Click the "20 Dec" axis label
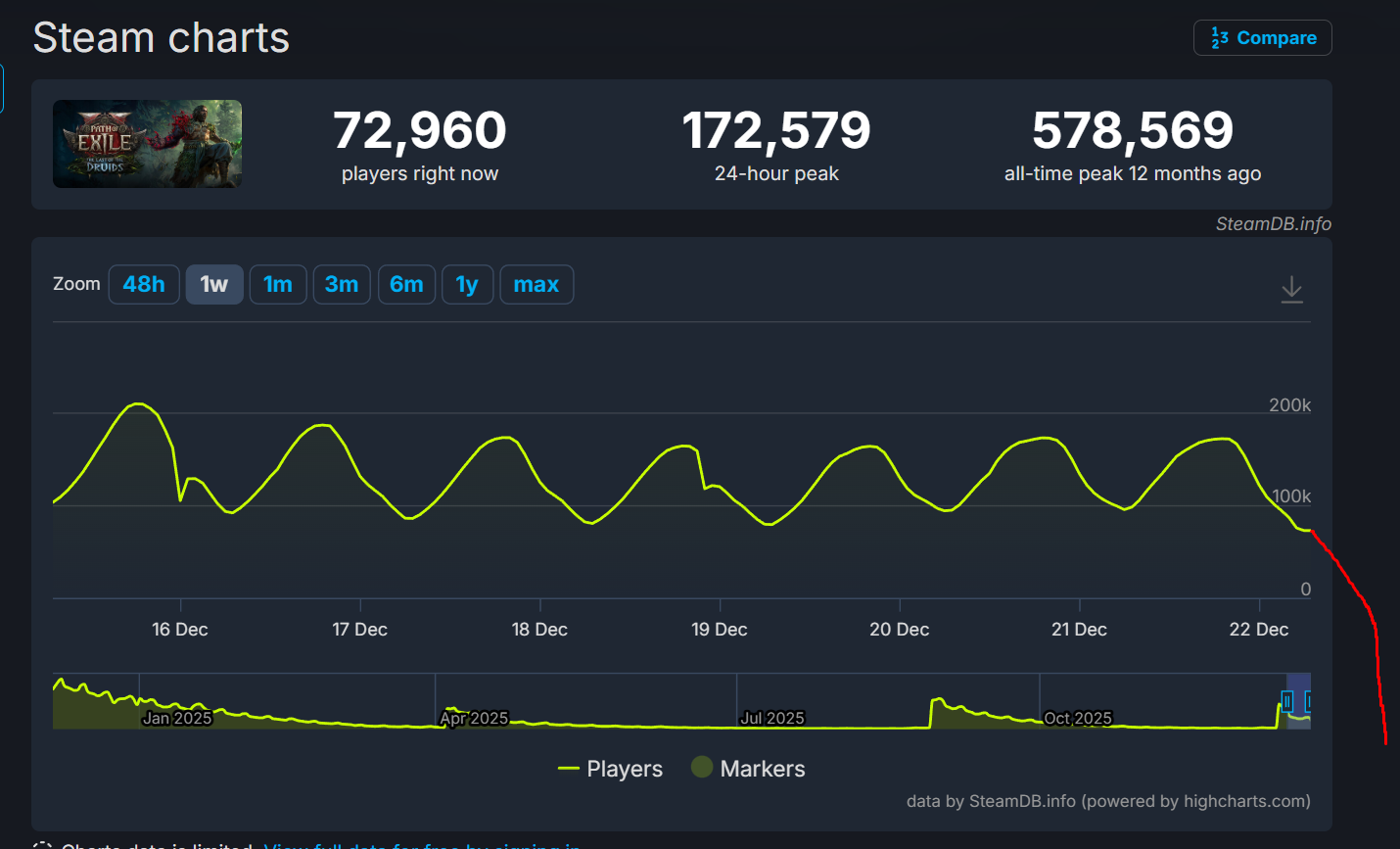Image resolution: width=1400 pixels, height=849 pixels. coord(900,630)
